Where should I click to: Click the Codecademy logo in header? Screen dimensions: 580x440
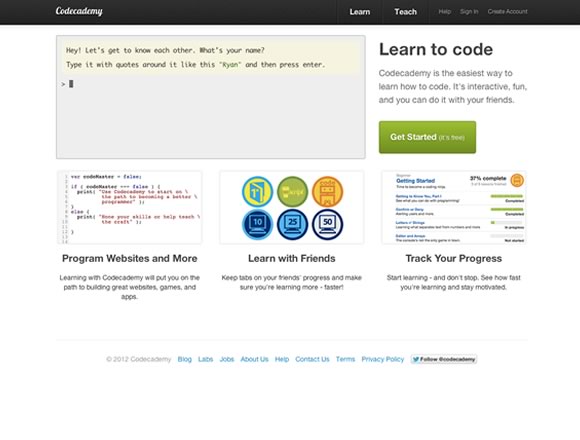(79, 11)
